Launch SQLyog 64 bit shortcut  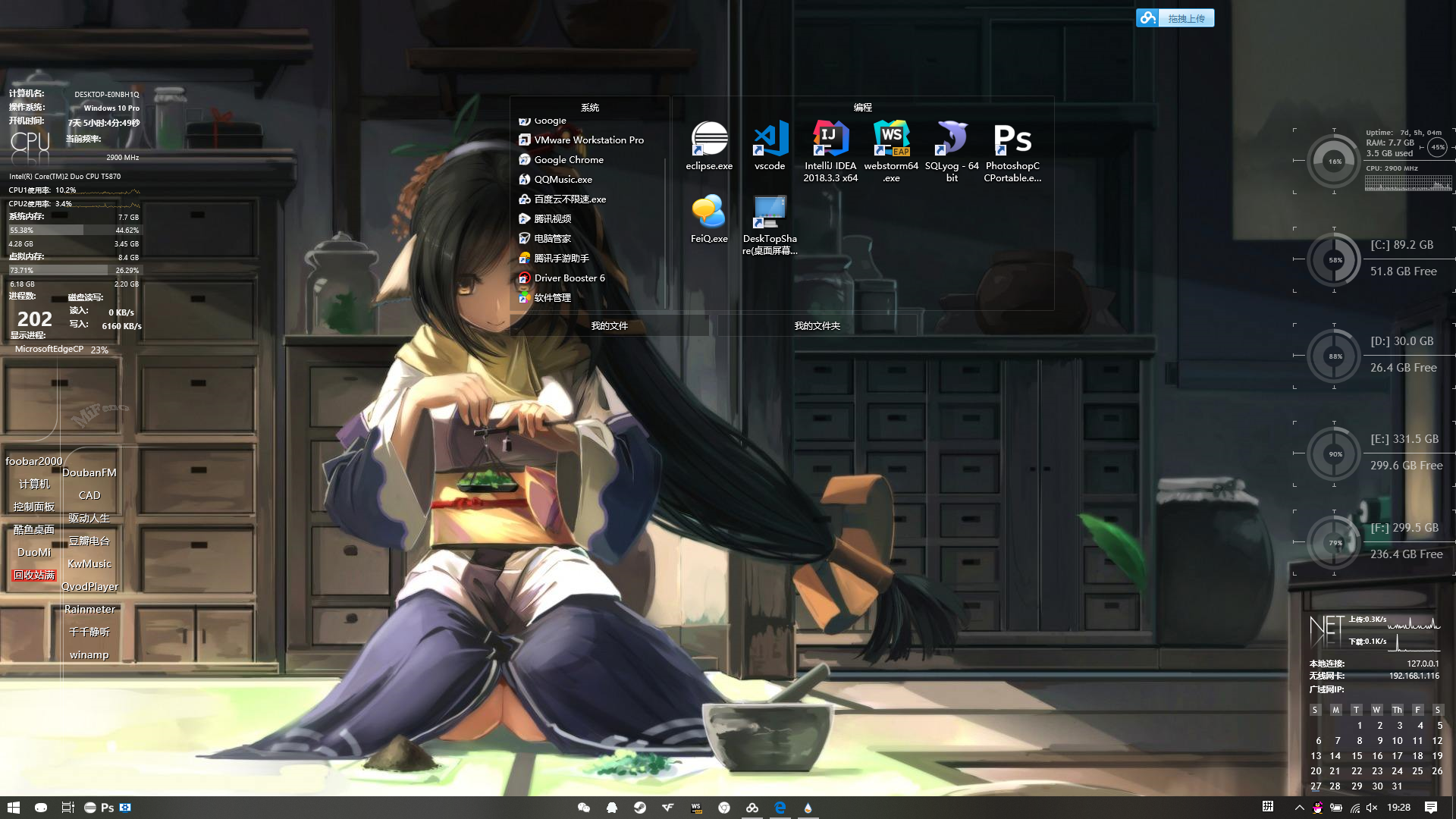pyautogui.click(x=952, y=140)
